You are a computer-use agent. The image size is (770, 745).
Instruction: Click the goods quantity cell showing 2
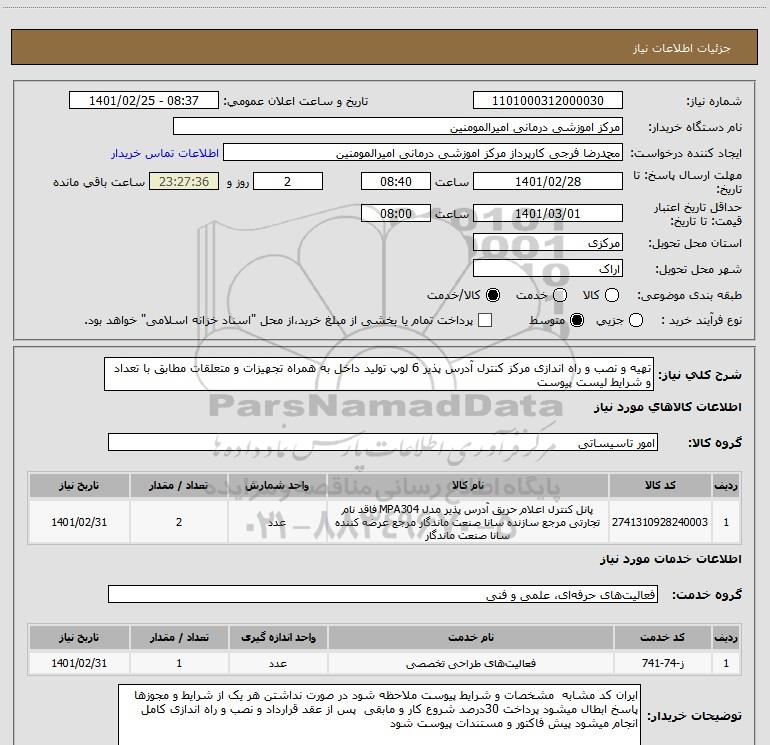[x=179, y=522]
